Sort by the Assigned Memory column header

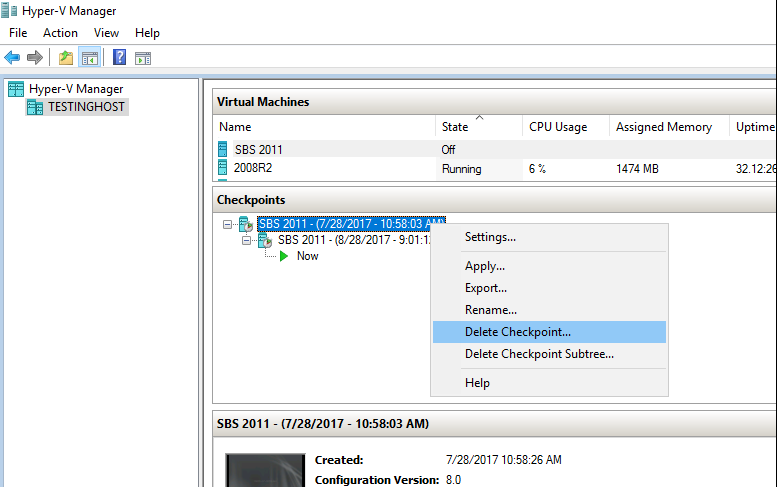tap(669, 127)
